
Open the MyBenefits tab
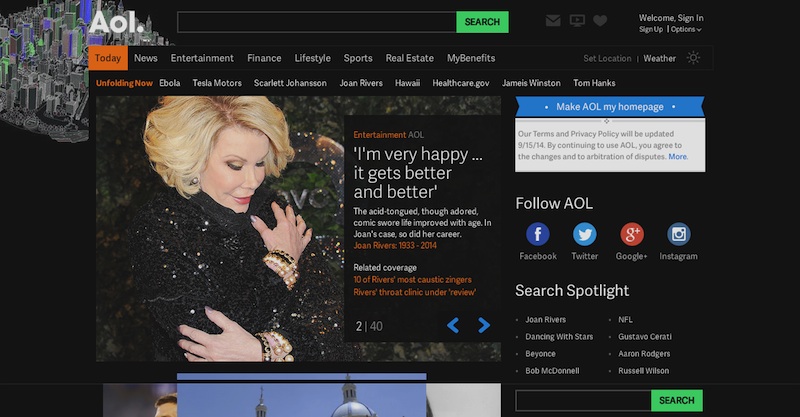[471, 58]
